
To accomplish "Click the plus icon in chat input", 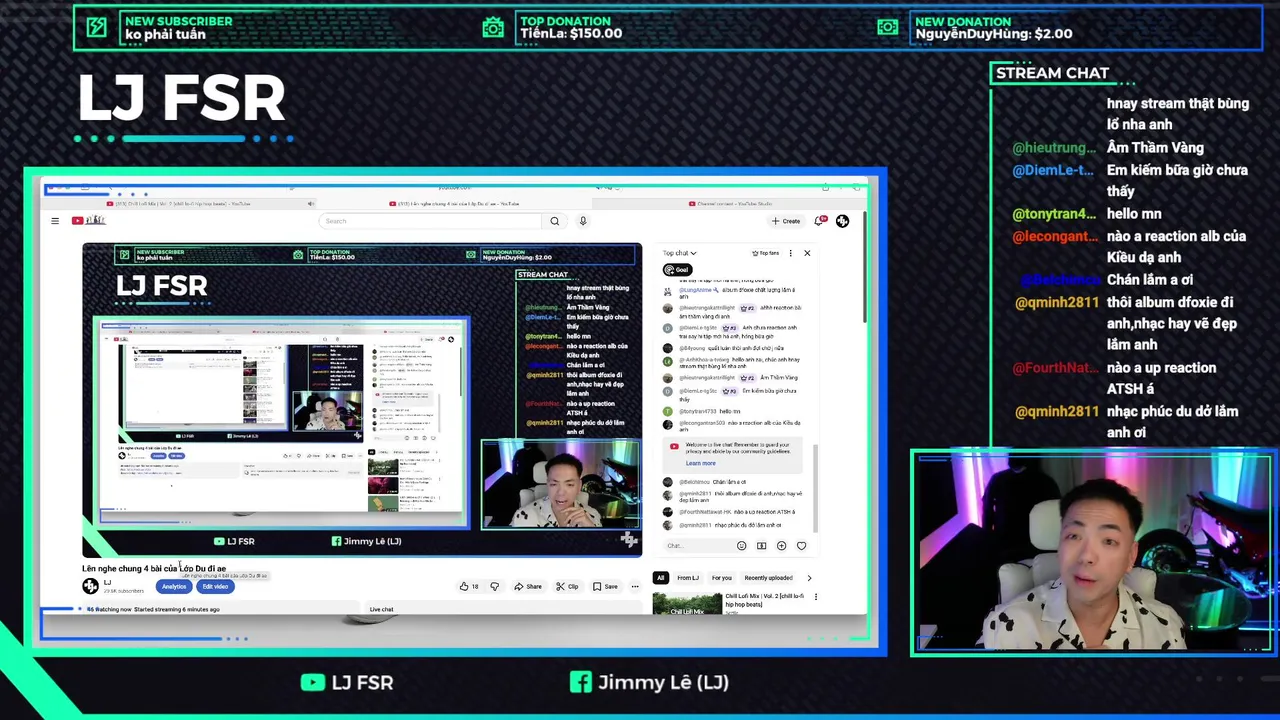I will pyautogui.click(x=781, y=546).
